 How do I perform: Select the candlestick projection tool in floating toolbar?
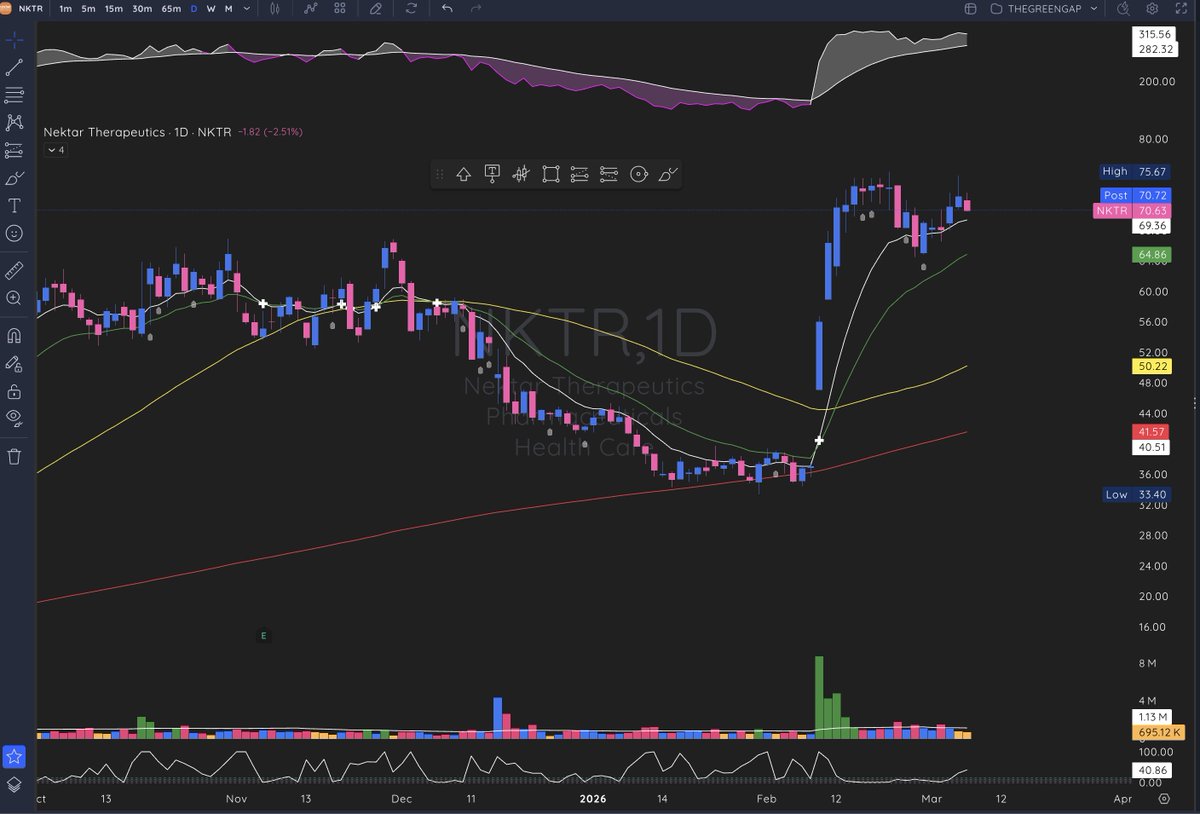[x=521, y=174]
